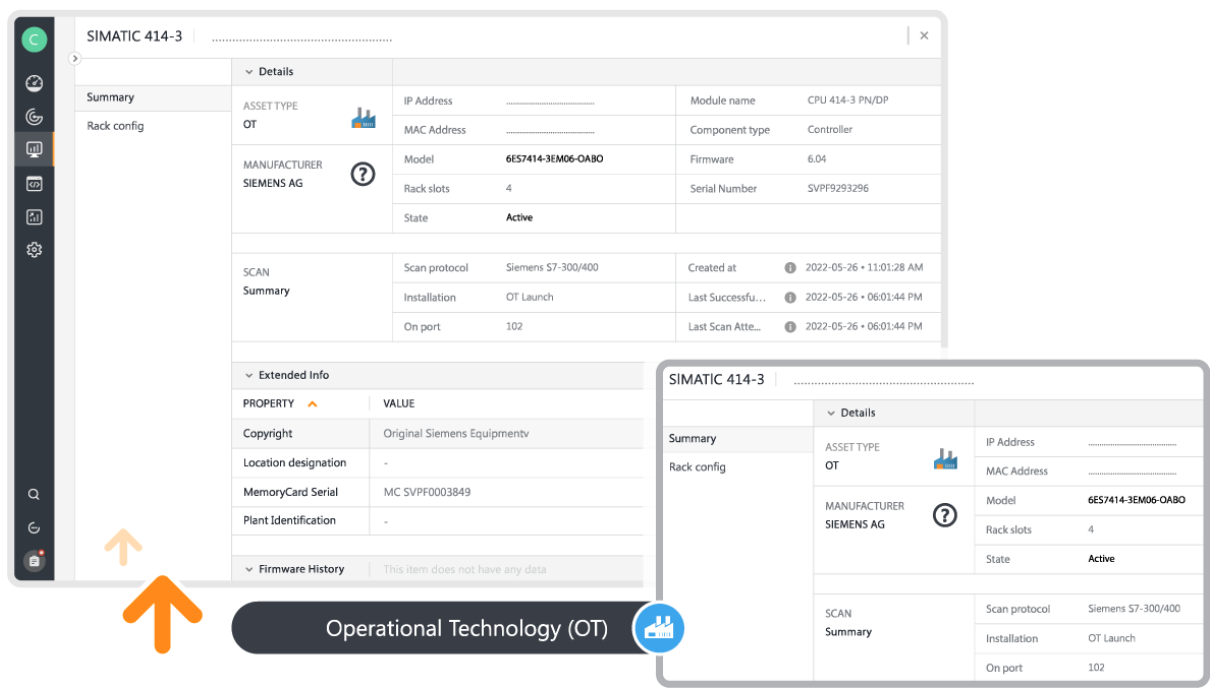Collapse the Details section in main window

coord(249,72)
